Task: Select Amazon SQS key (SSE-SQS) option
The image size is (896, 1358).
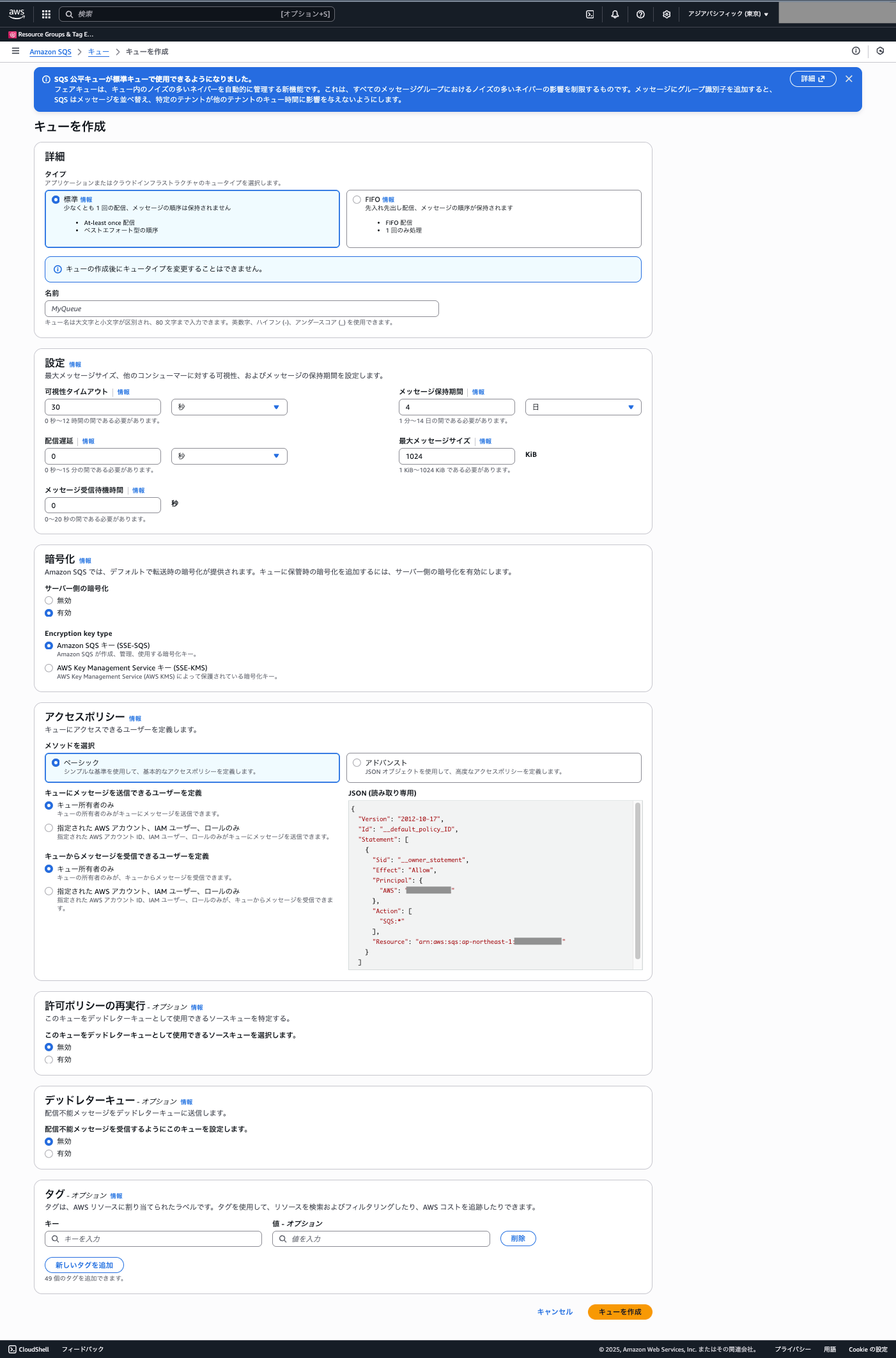Action: click(x=49, y=645)
